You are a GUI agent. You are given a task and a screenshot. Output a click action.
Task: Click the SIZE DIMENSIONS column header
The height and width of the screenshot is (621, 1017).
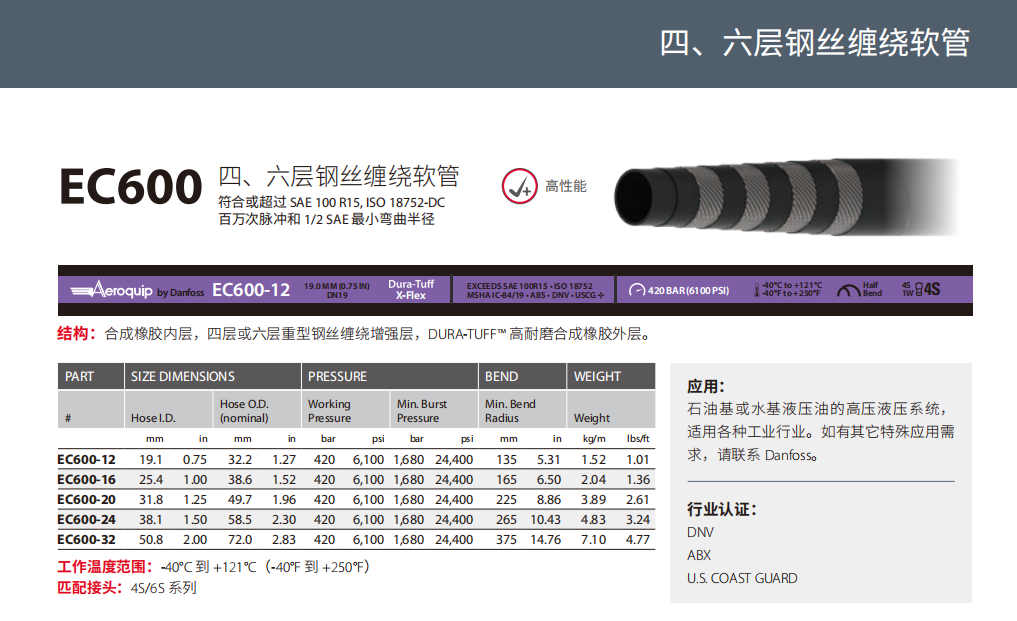182,377
